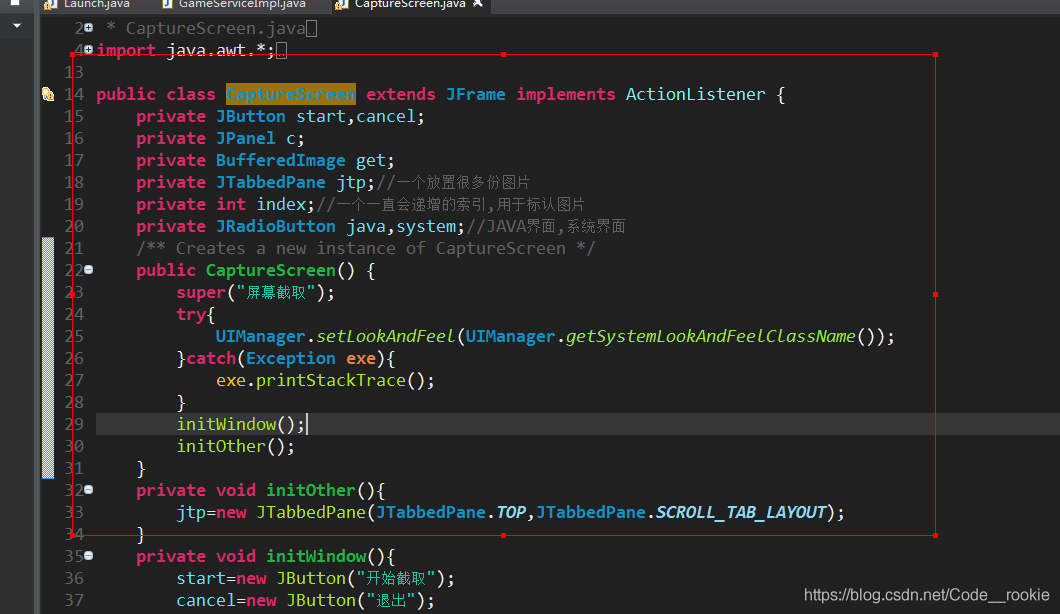Click the Launch.java file icon in tab
The height and width of the screenshot is (614, 1060).
(50, 5)
